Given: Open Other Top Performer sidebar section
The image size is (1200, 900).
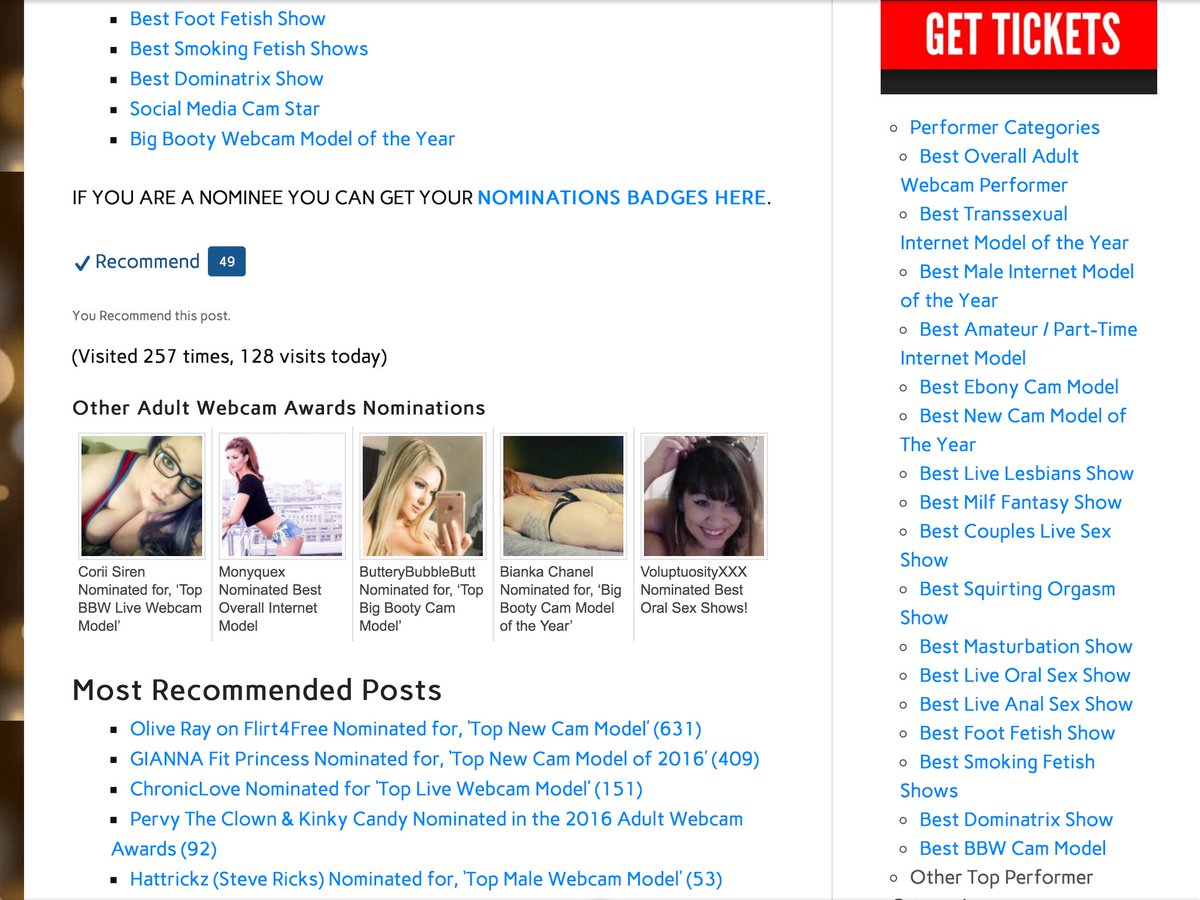Looking at the screenshot, I should point(1001,878).
